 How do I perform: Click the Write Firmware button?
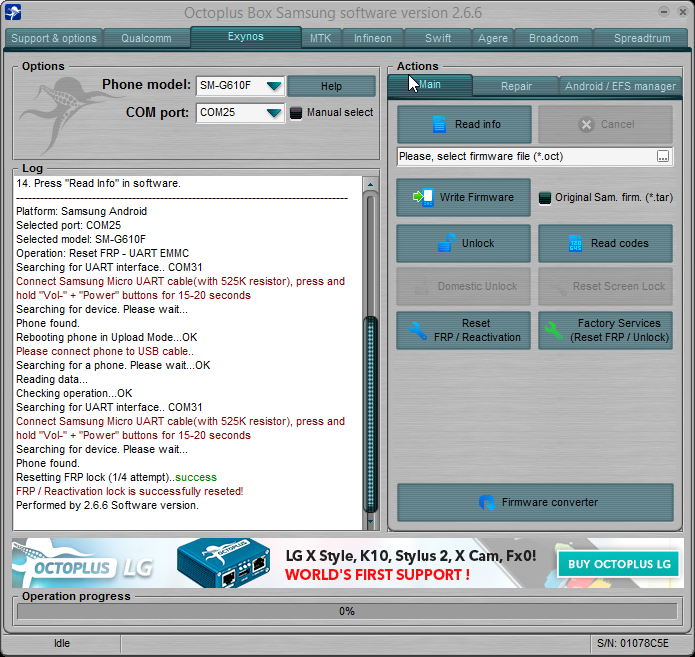(463, 197)
